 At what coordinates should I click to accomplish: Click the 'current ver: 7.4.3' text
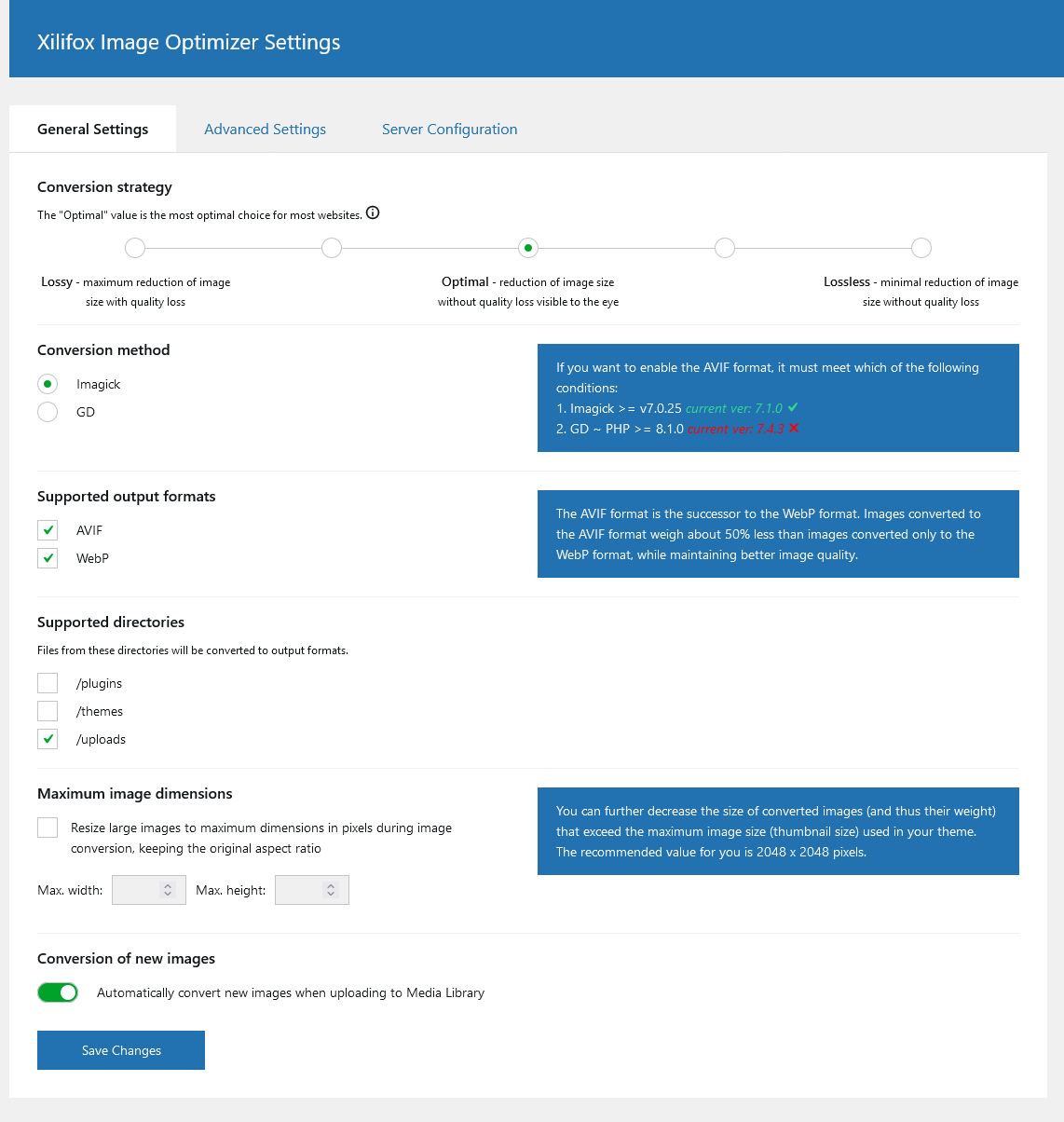(x=736, y=429)
